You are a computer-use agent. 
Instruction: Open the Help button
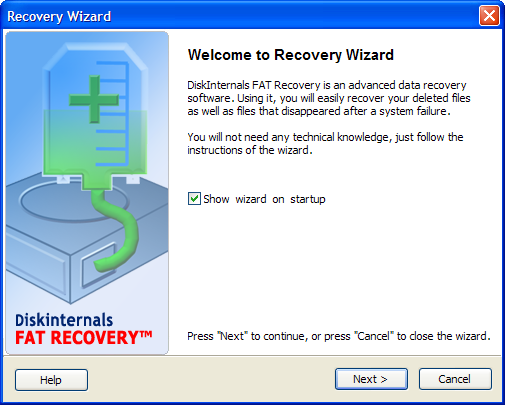[51, 380]
